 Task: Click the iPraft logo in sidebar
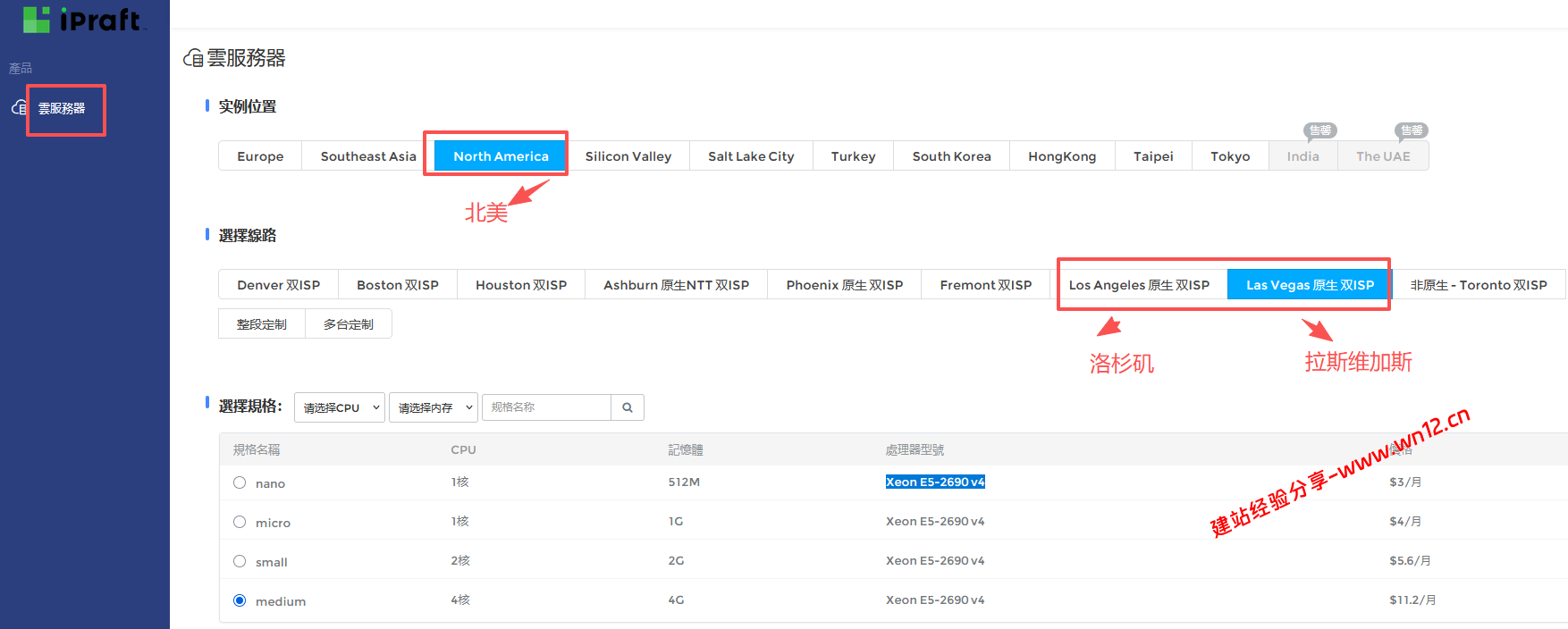coord(82,19)
